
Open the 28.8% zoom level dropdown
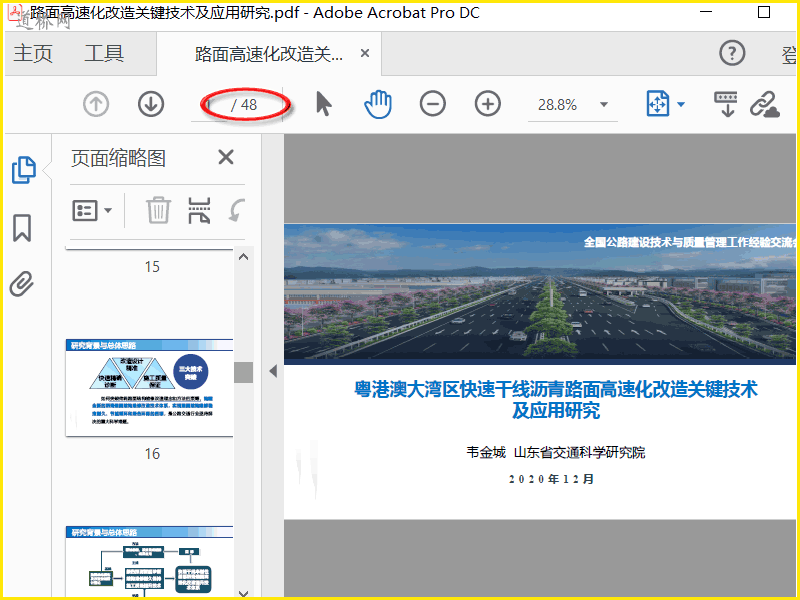(604, 105)
